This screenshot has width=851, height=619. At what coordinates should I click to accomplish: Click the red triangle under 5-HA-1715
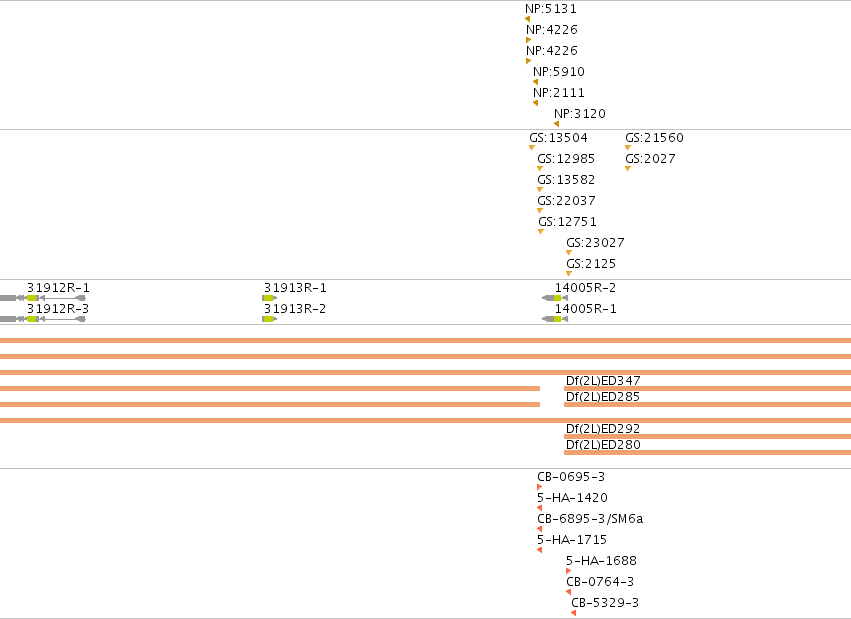pyautogui.click(x=539, y=550)
